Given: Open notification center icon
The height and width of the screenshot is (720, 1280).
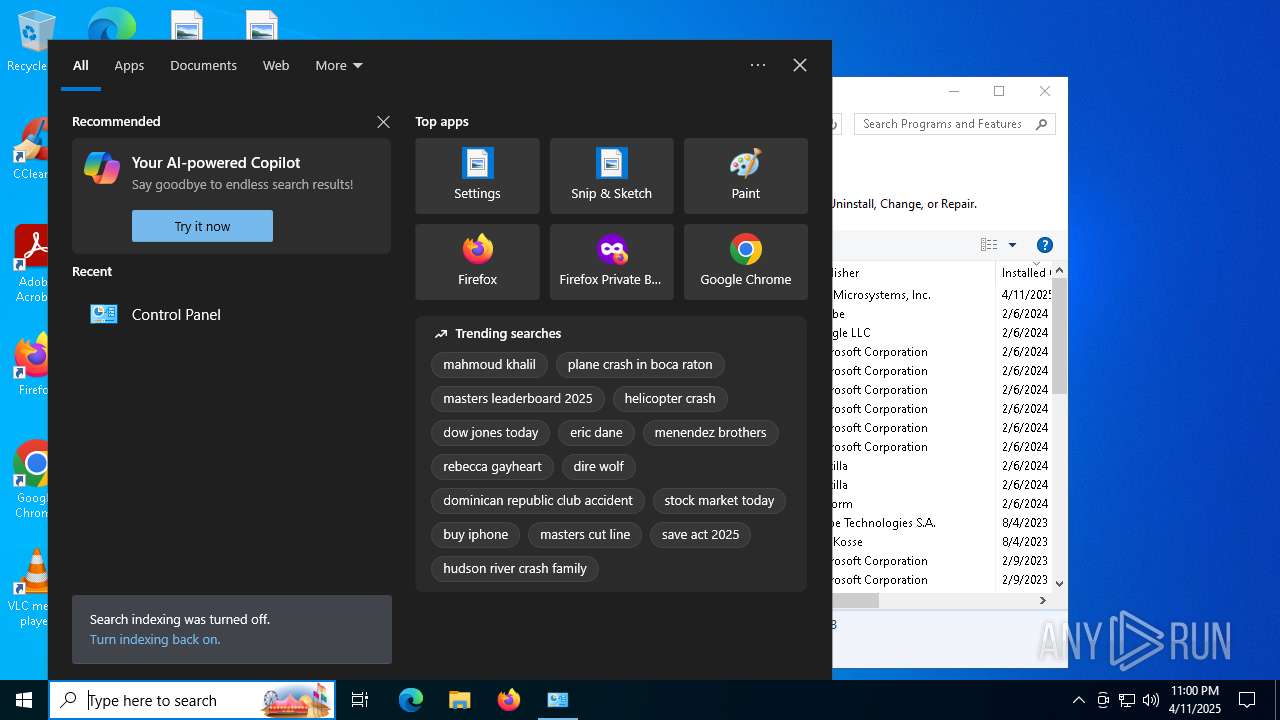Looking at the screenshot, I should [1247, 700].
